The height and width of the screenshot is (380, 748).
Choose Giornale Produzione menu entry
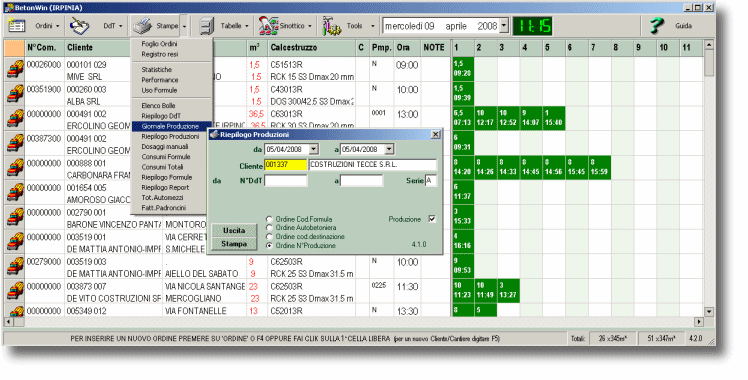point(170,126)
